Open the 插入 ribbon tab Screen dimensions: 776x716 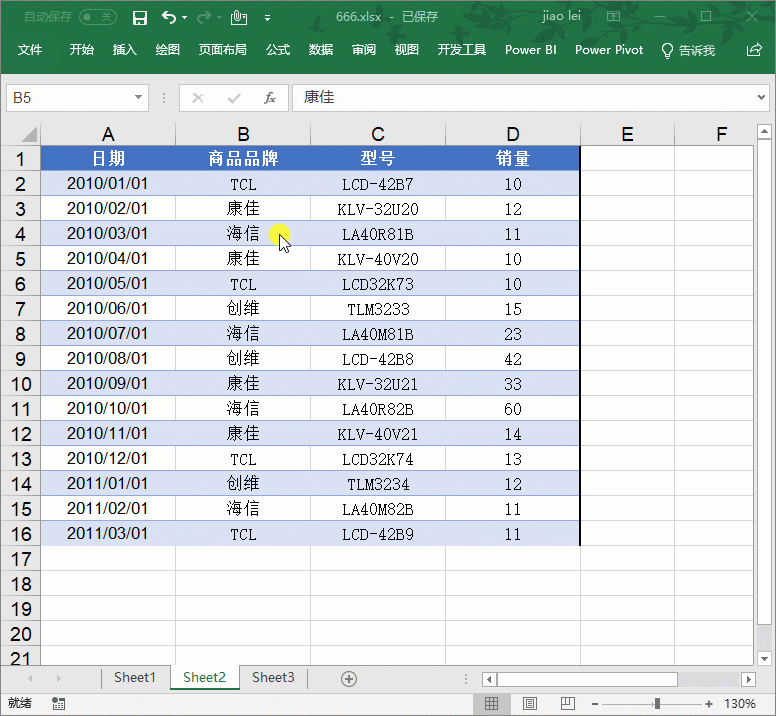click(124, 50)
